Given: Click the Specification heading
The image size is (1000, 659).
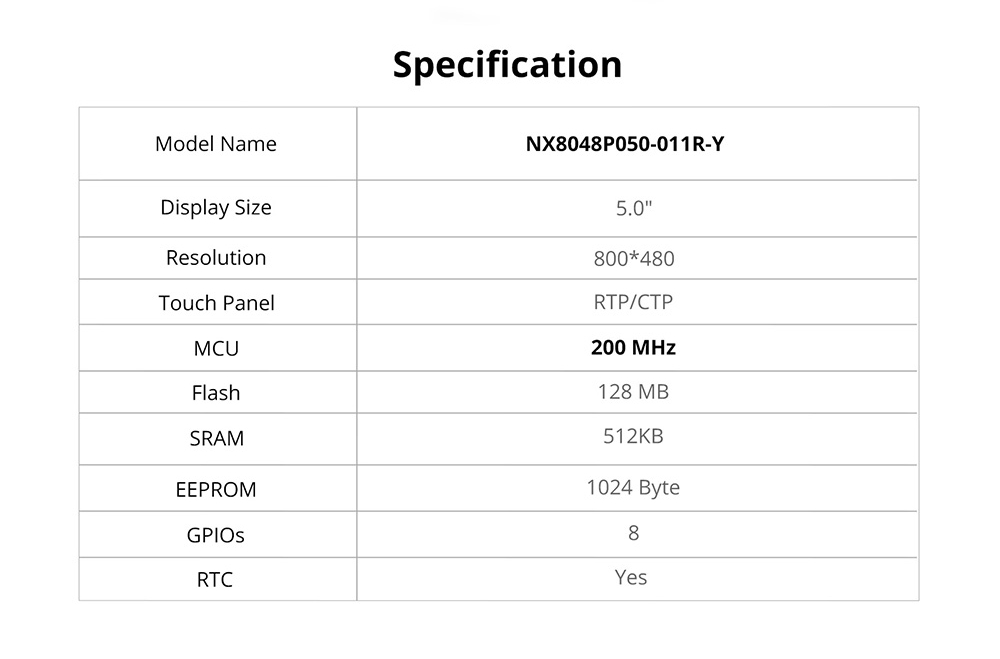Looking at the screenshot, I should point(507,64).
